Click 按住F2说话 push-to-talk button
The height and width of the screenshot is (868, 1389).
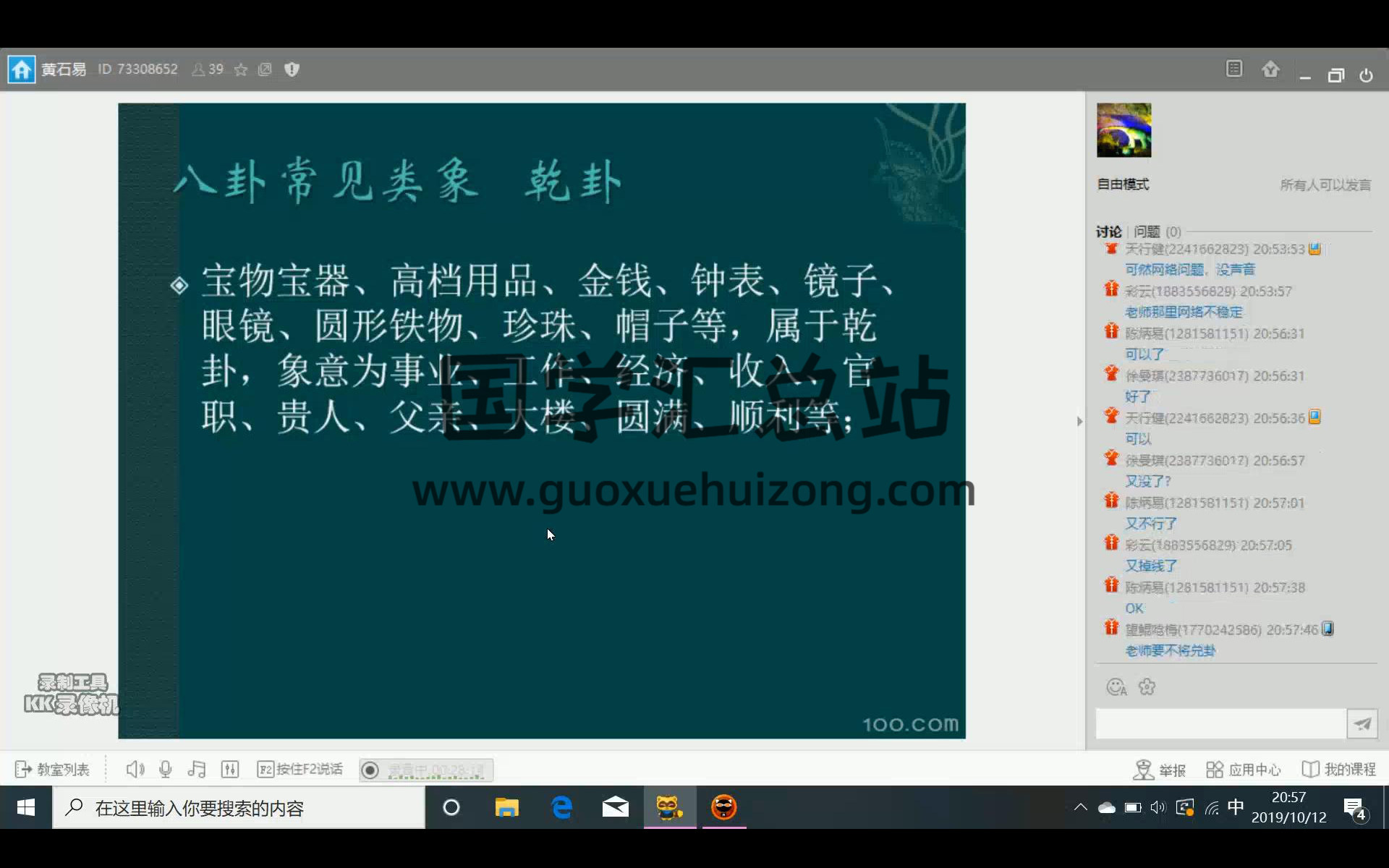pos(300,769)
